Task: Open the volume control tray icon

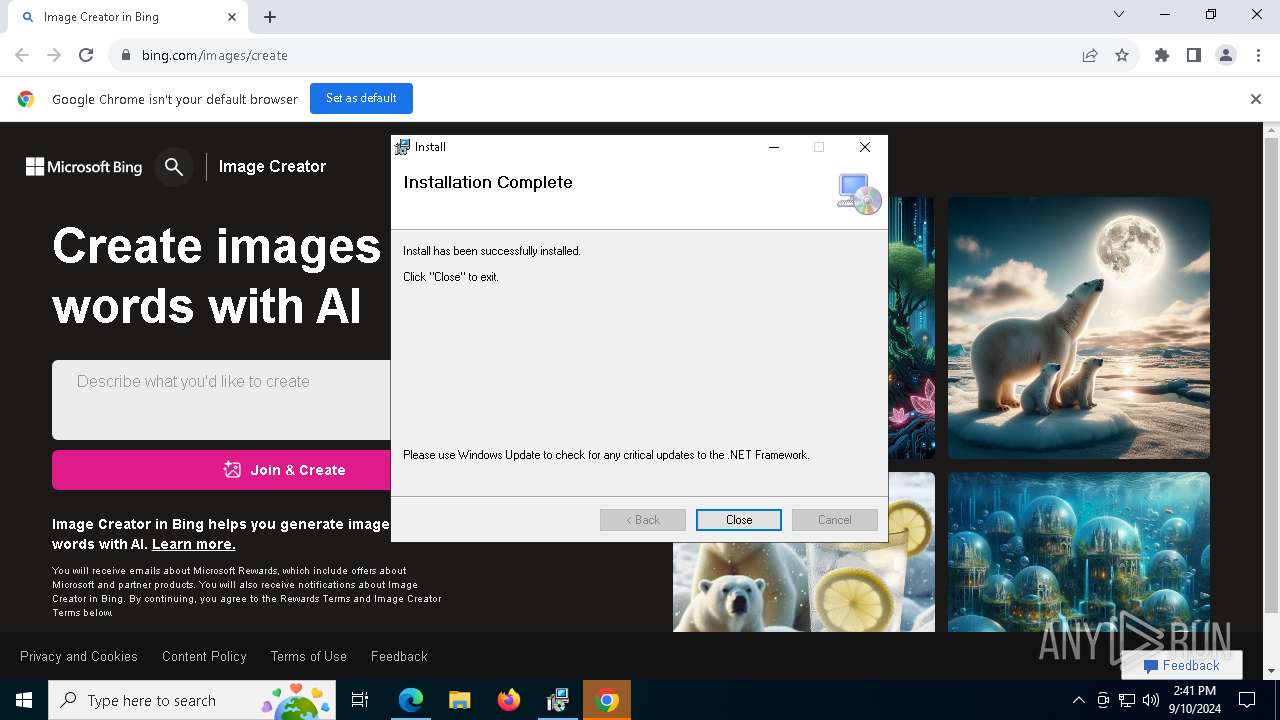Action: (1151, 700)
